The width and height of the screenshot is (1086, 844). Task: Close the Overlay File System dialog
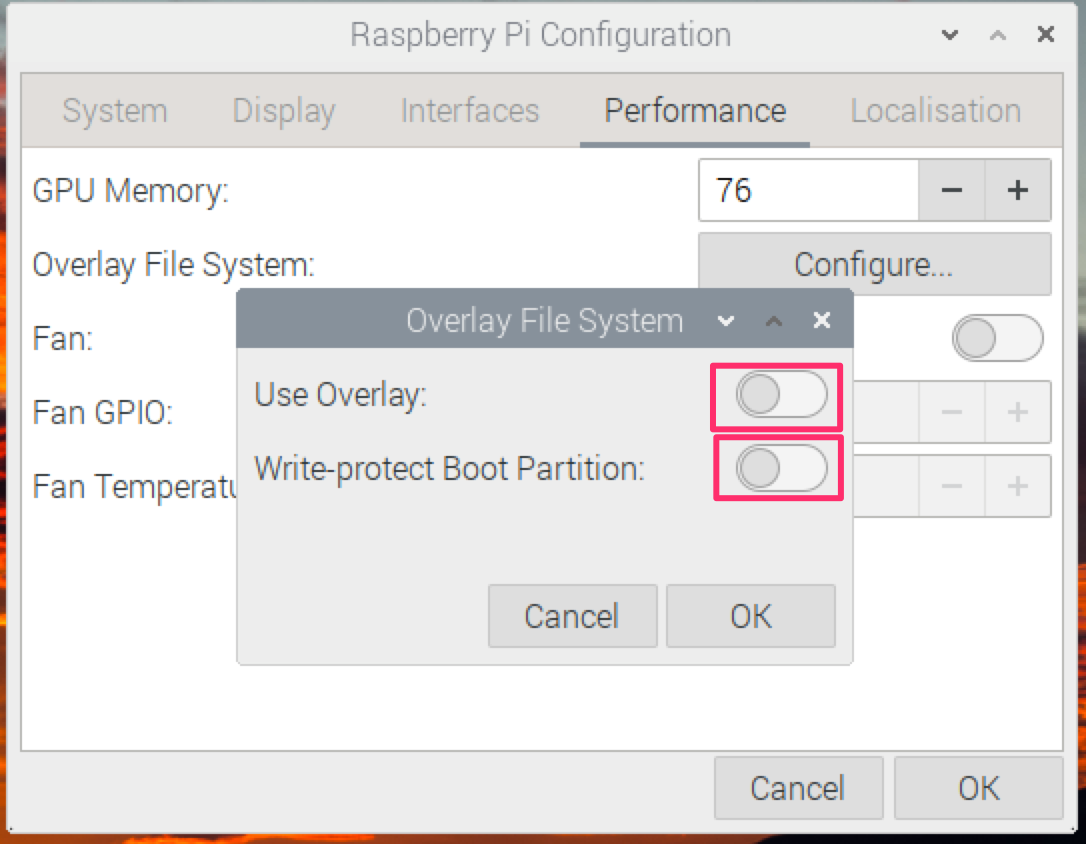(x=821, y=320)
